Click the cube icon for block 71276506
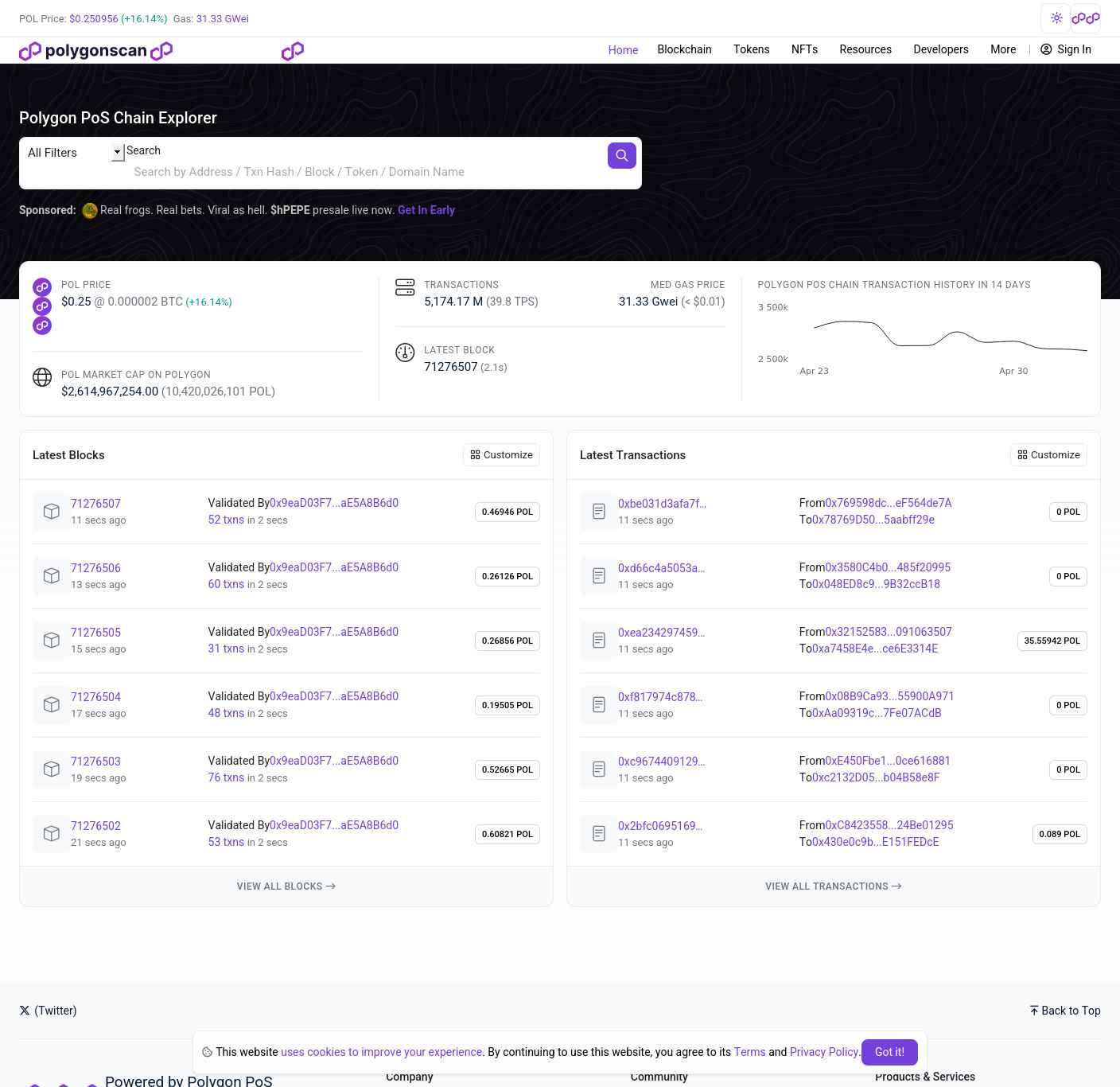This screenshot has height=1087, width=1120. pos(52,576)
